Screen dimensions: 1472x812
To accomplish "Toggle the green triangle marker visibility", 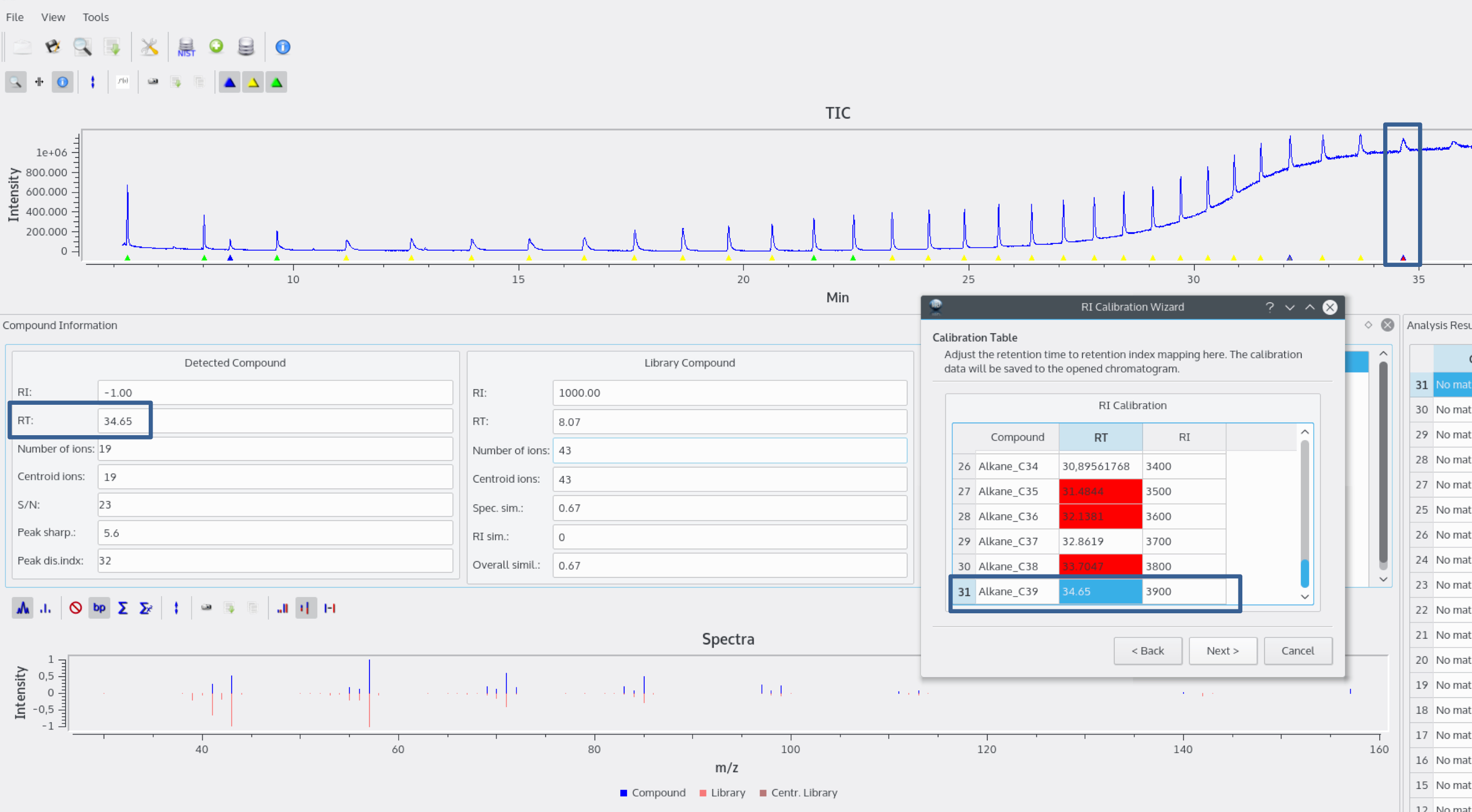I will (x=277, y=82).
